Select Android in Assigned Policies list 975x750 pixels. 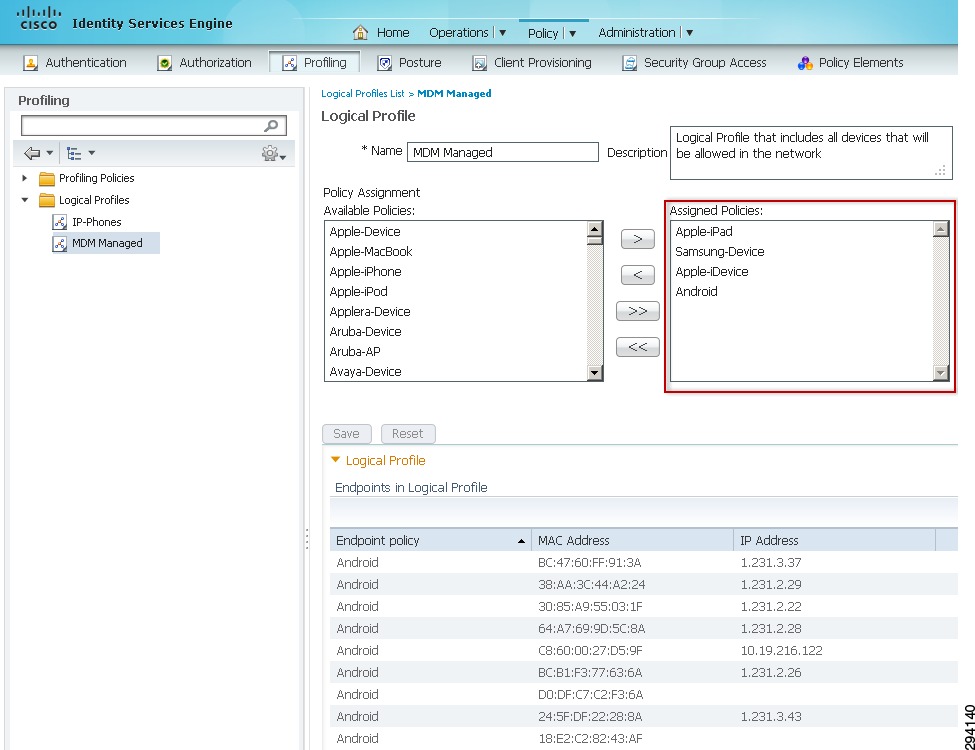[x=696, y=291]
